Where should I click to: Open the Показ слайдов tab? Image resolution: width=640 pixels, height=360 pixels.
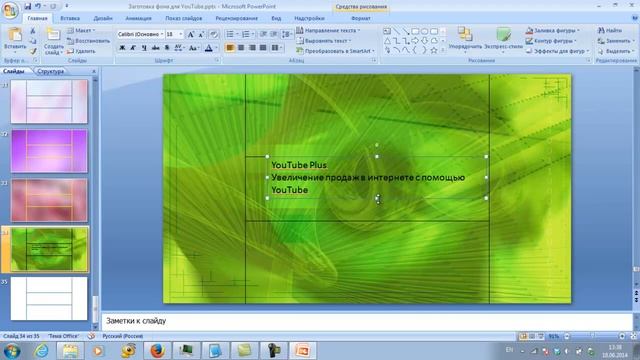pyautogui.click(x=183, y=18)
